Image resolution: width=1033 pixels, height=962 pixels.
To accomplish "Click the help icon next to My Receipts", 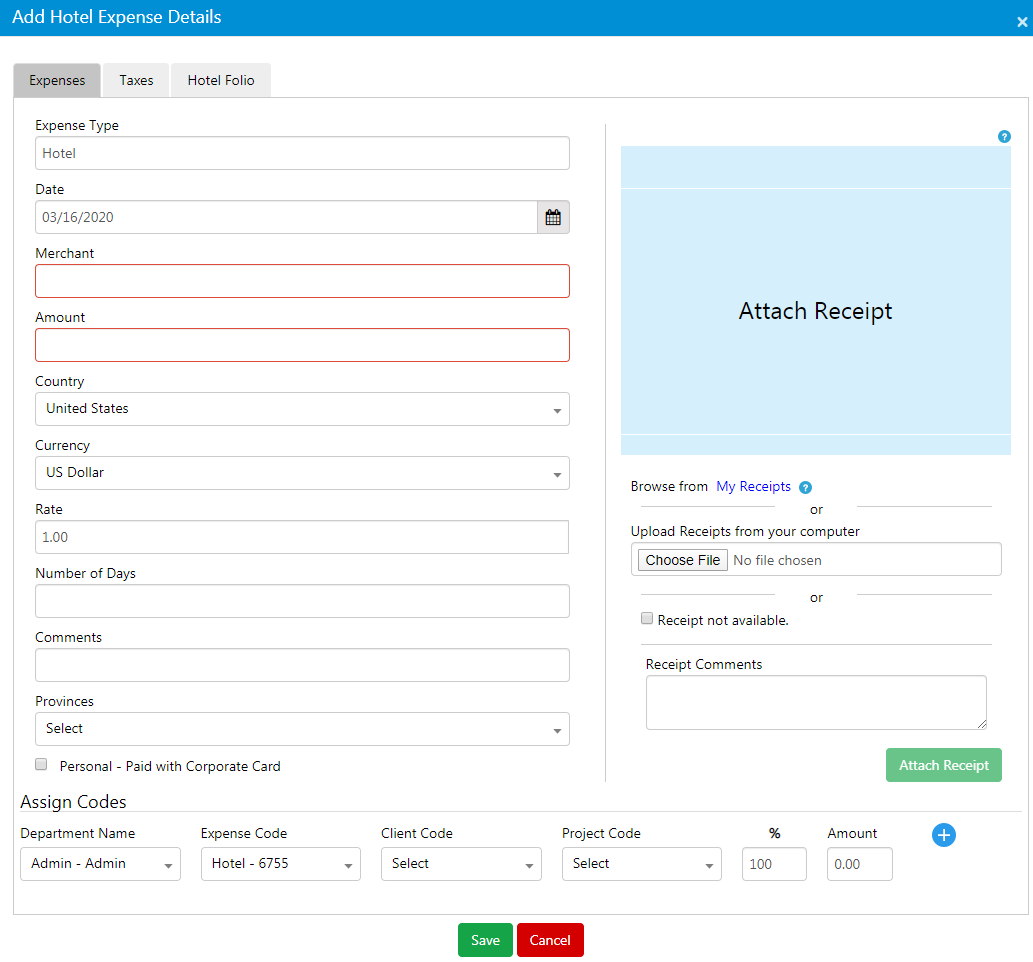I will 805,486.
